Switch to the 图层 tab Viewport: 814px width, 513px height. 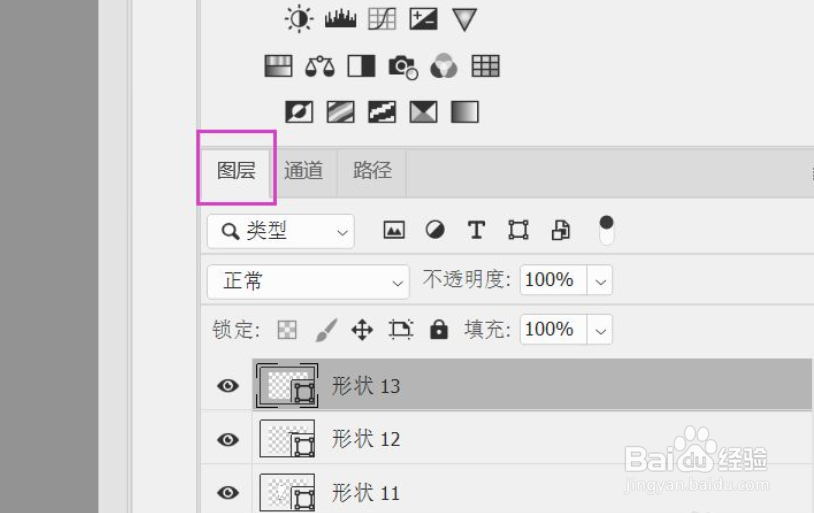tap(236, 171)
